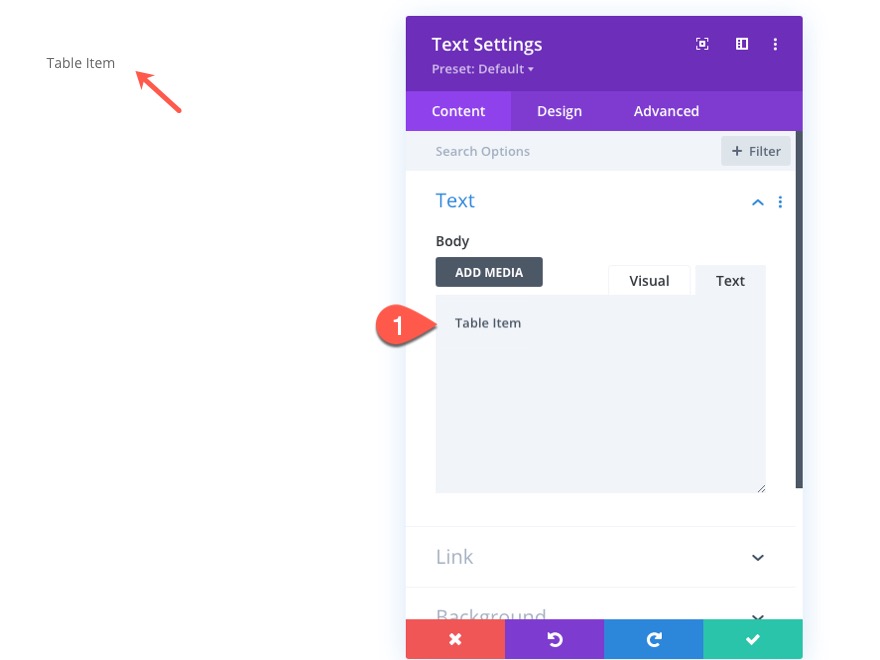Image resolution: width=880 pixels, height=660 pixels.
Task: Click the fullscreen expand modal icon
Action: 702,44
